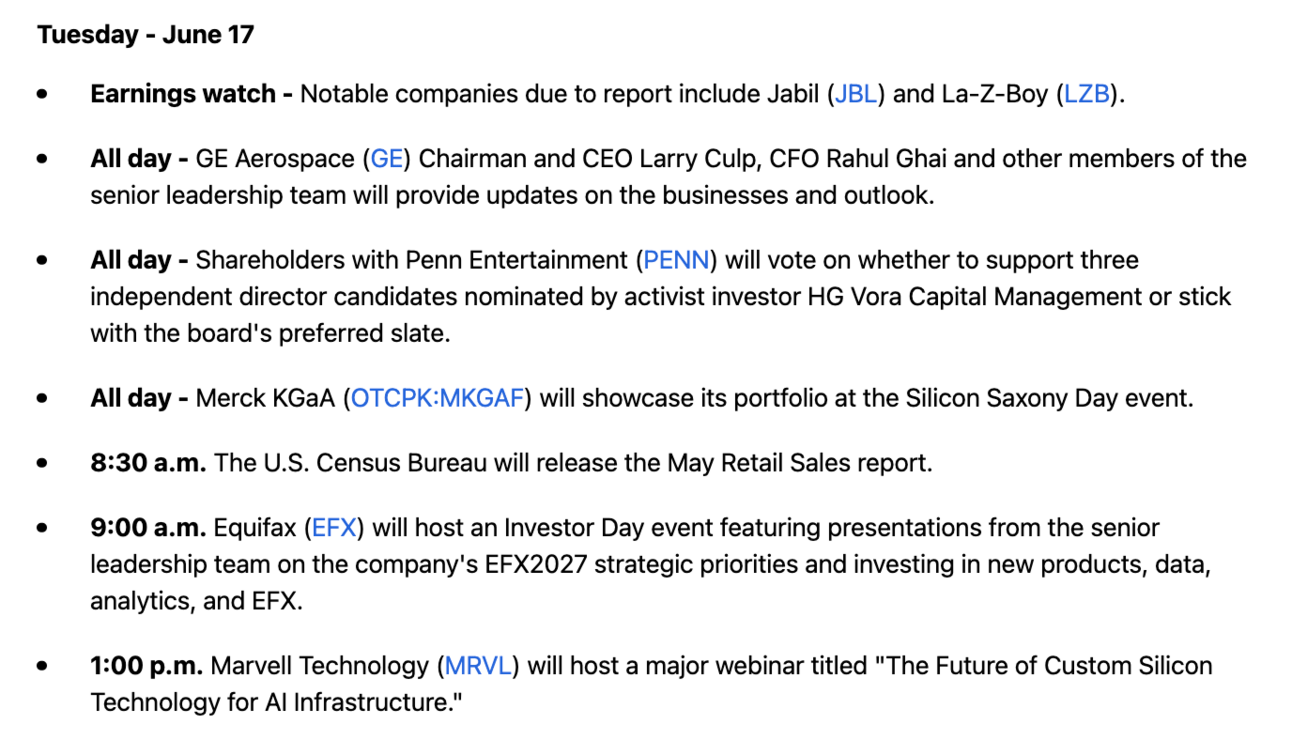Click the bullet beside the Marvell Technology entry

tap(42, 665)
